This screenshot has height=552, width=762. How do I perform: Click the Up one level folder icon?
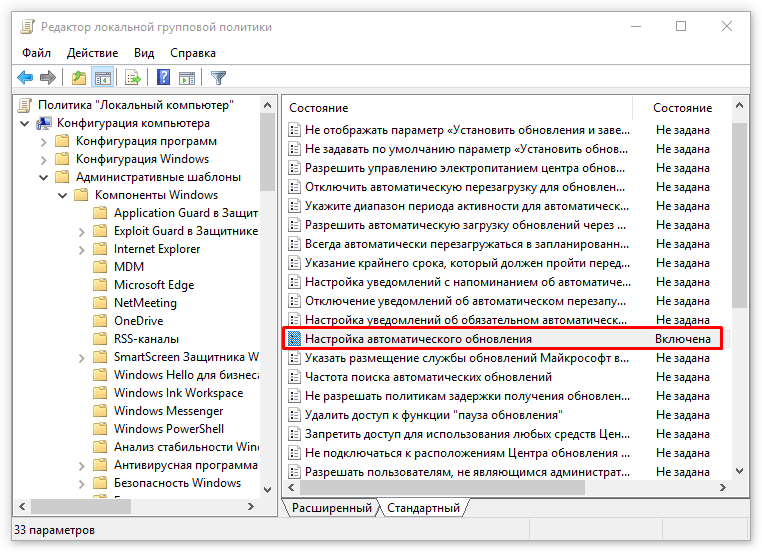(x=79, y=77)
